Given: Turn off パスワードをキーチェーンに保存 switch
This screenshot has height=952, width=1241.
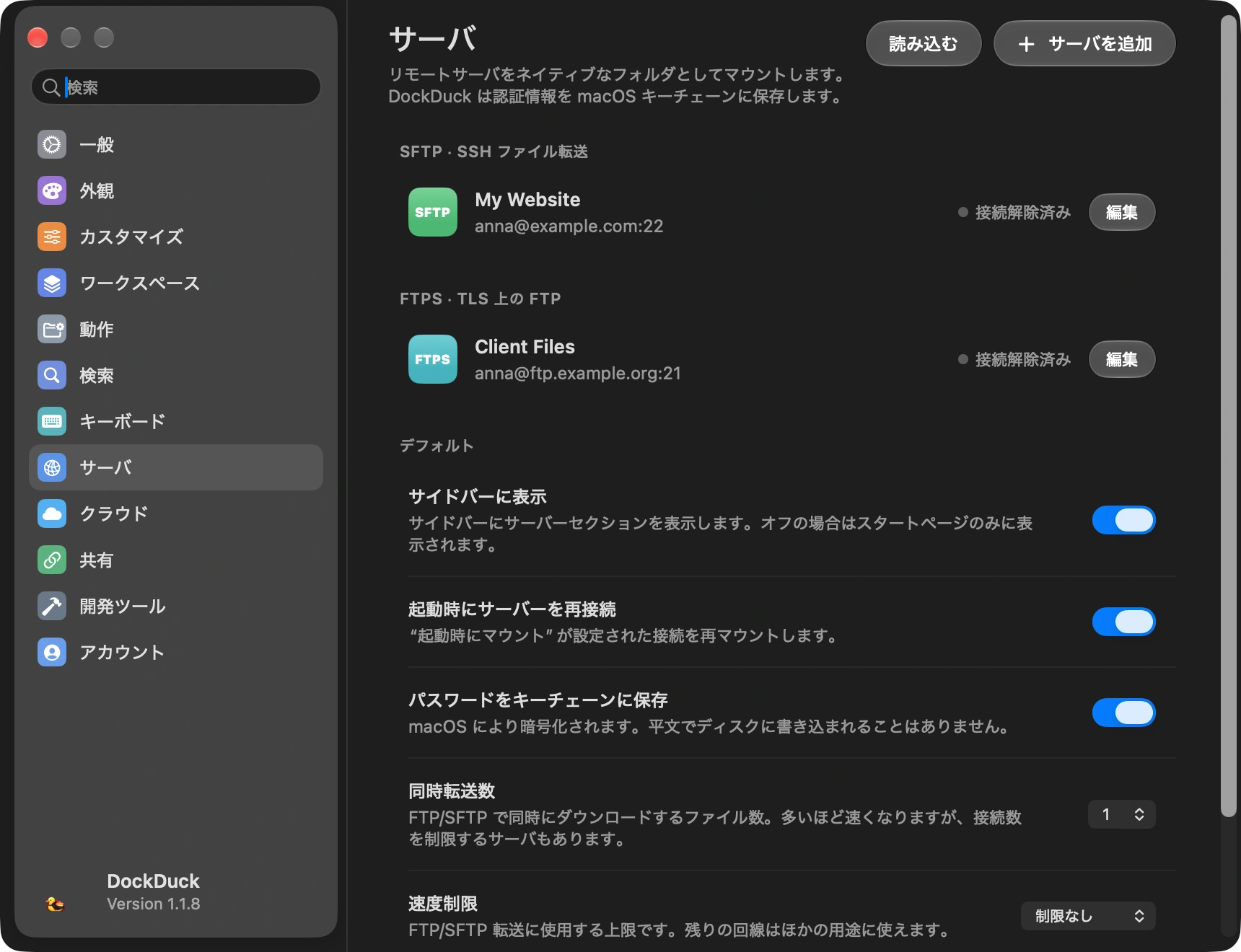Looking at the screenshot, I should 1123,713.
